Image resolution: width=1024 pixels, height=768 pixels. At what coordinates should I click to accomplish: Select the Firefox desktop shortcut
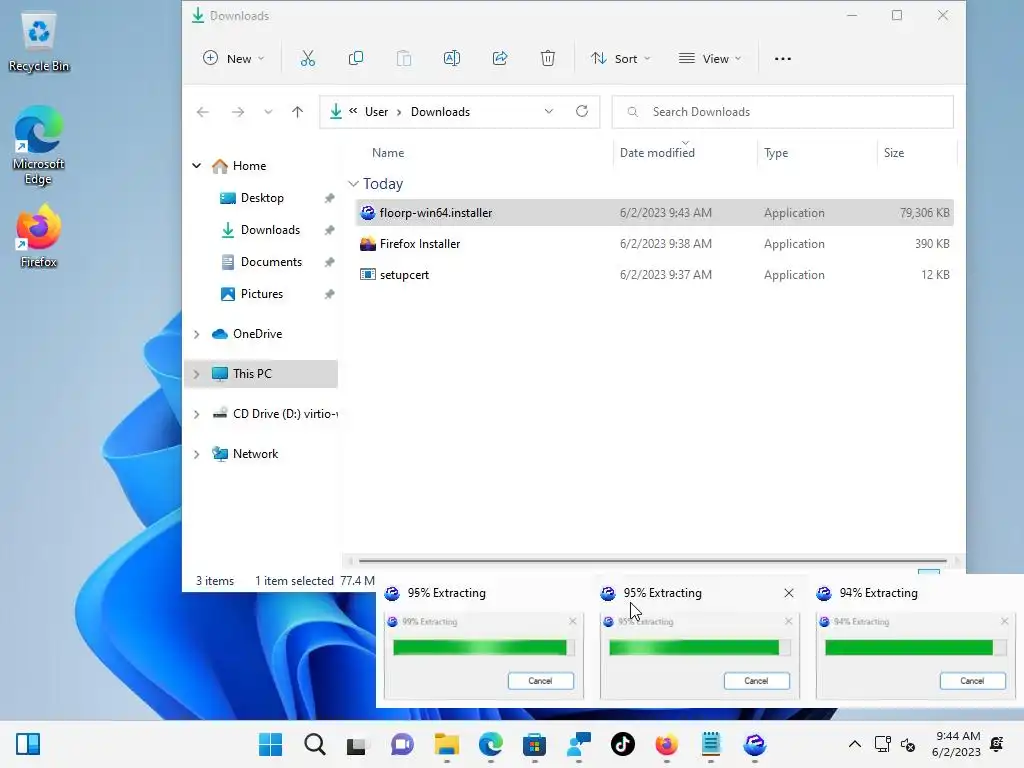pos(39,236)
